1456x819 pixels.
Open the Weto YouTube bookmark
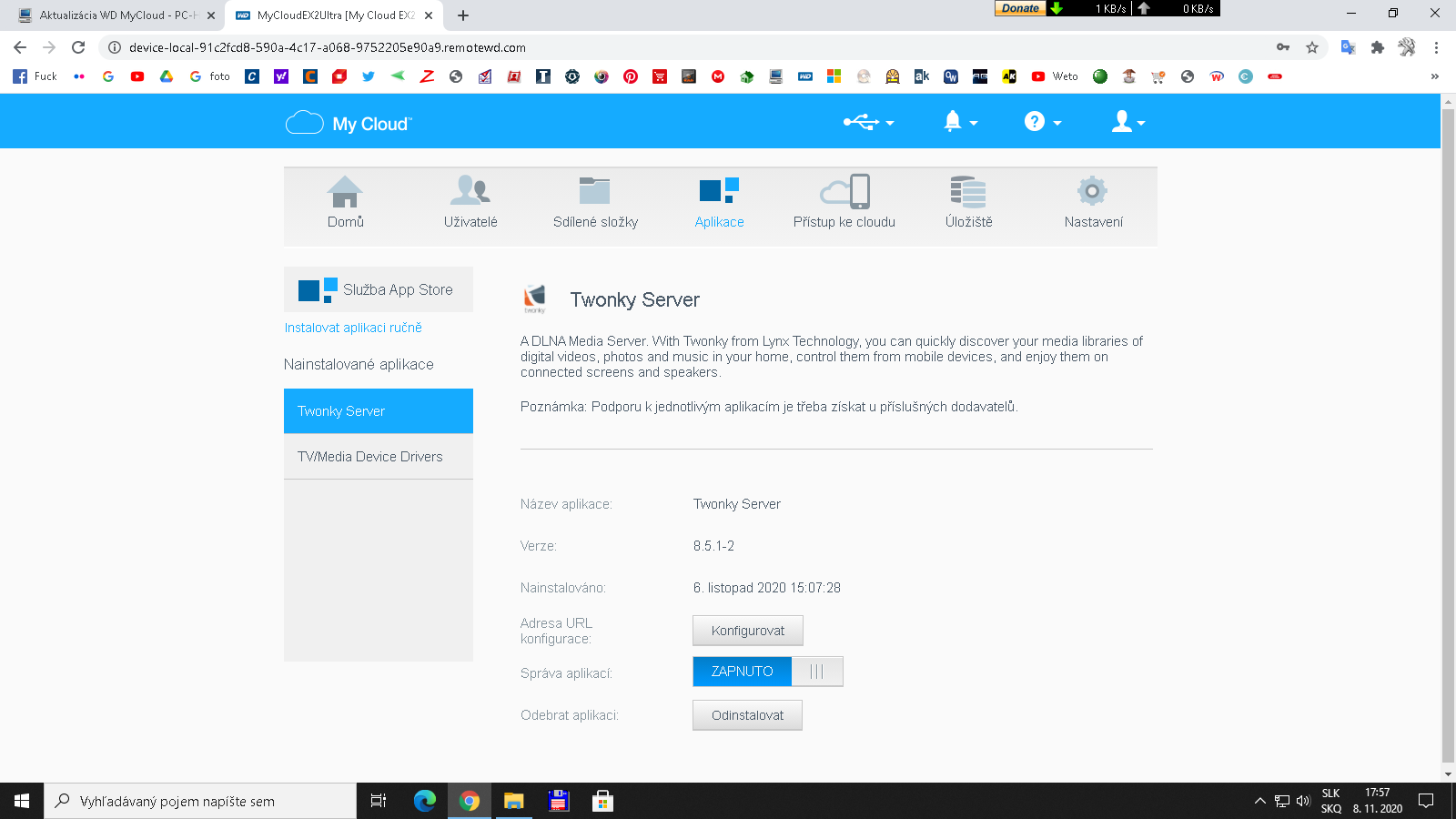(x=1056, y=76)
